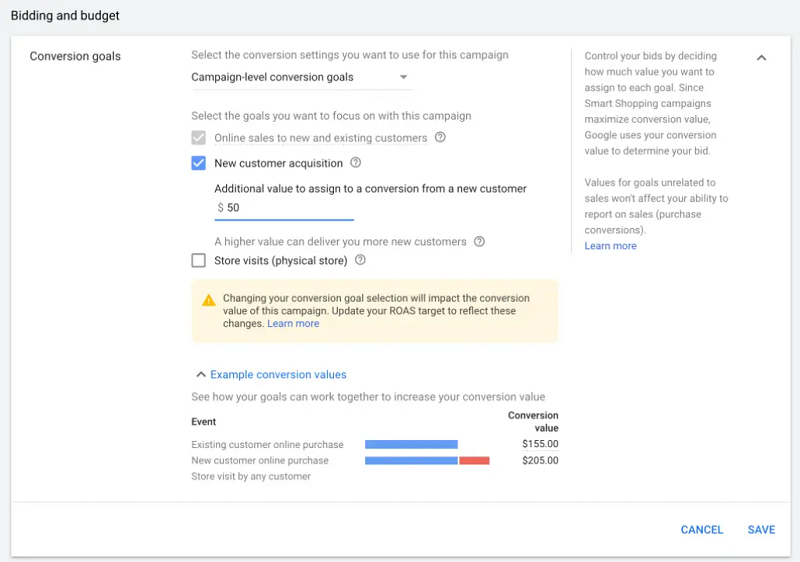Open Learn more link in yellow warning

[x=293, y=324]
